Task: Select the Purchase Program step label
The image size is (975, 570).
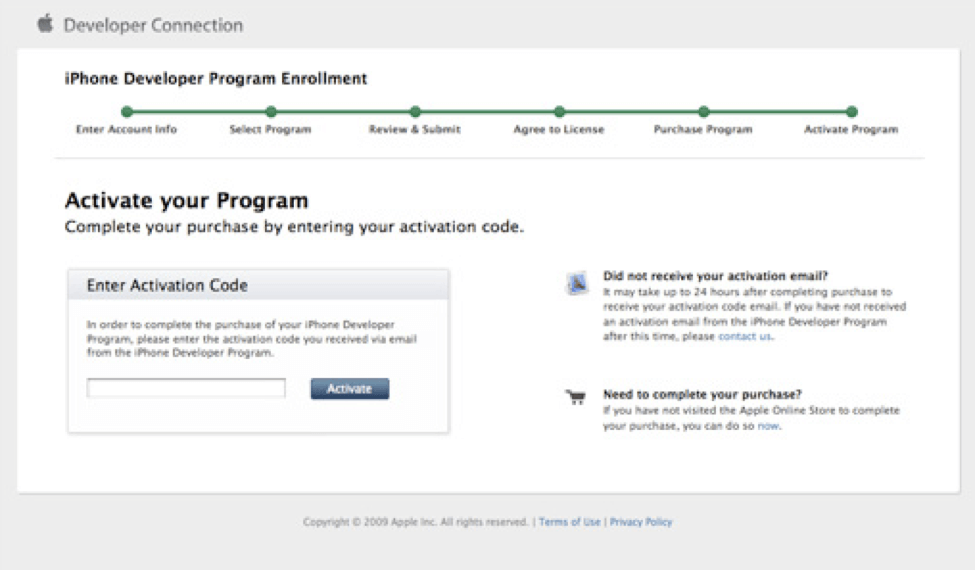Action: click(x=703, y=130)
